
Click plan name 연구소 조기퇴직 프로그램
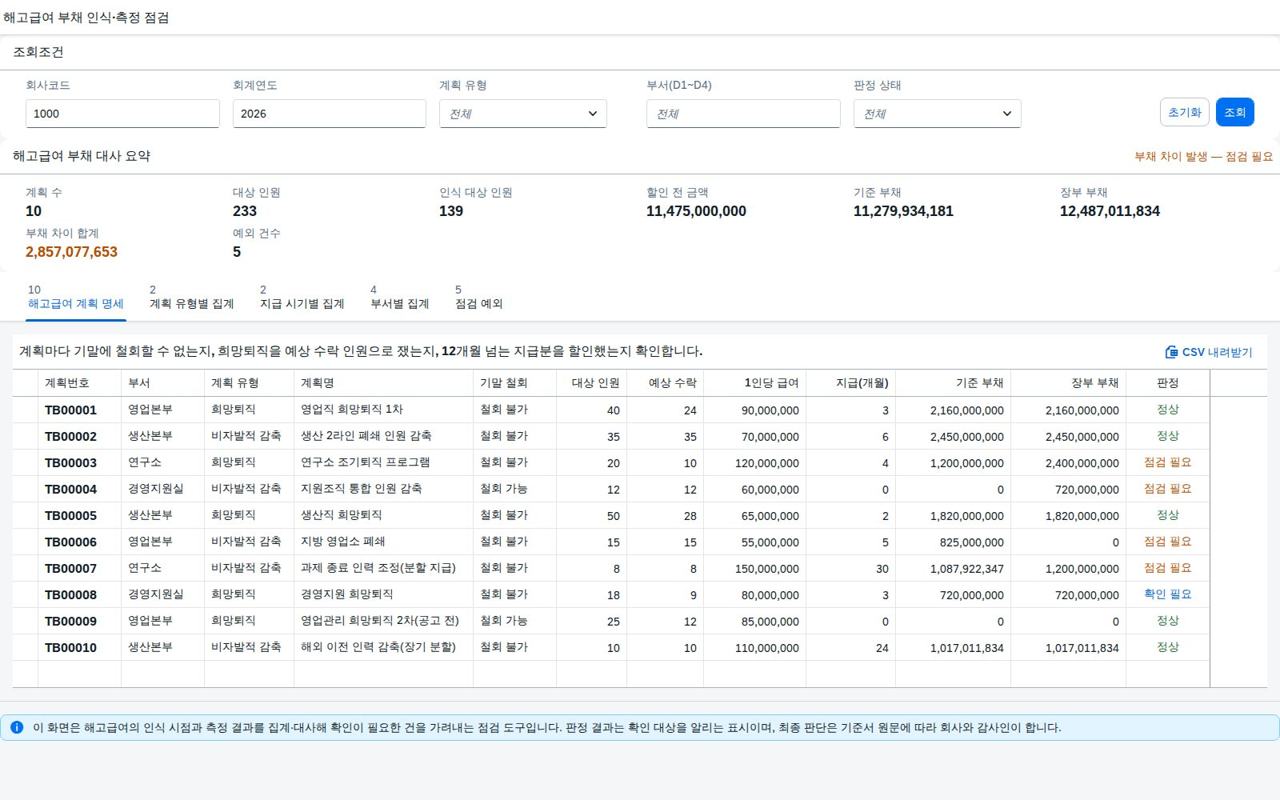(x=365, y=462)
